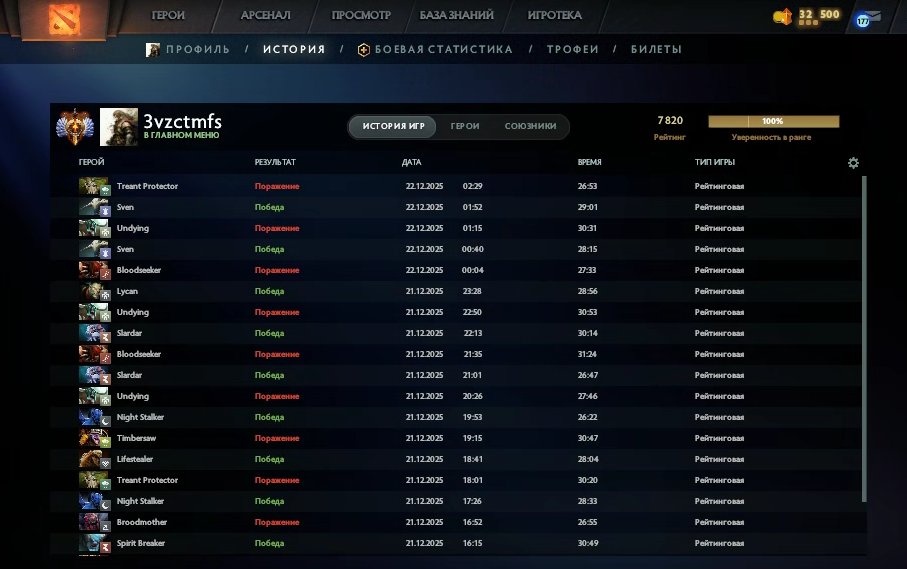The image size is (907, 569).
Task: Click Slardar portrait in 22:13 match
Action: 94,333
